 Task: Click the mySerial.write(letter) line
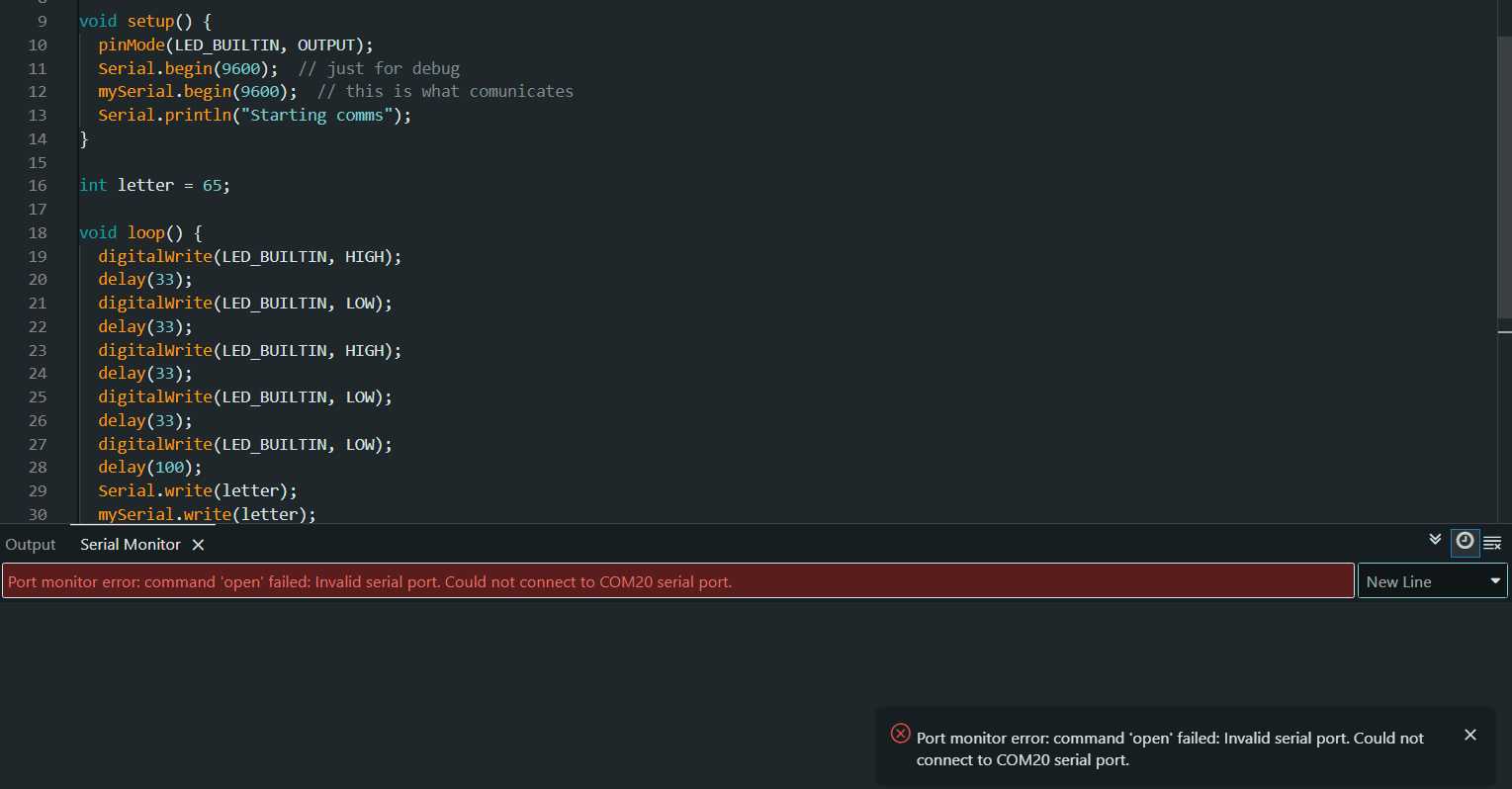pos(207,514)
